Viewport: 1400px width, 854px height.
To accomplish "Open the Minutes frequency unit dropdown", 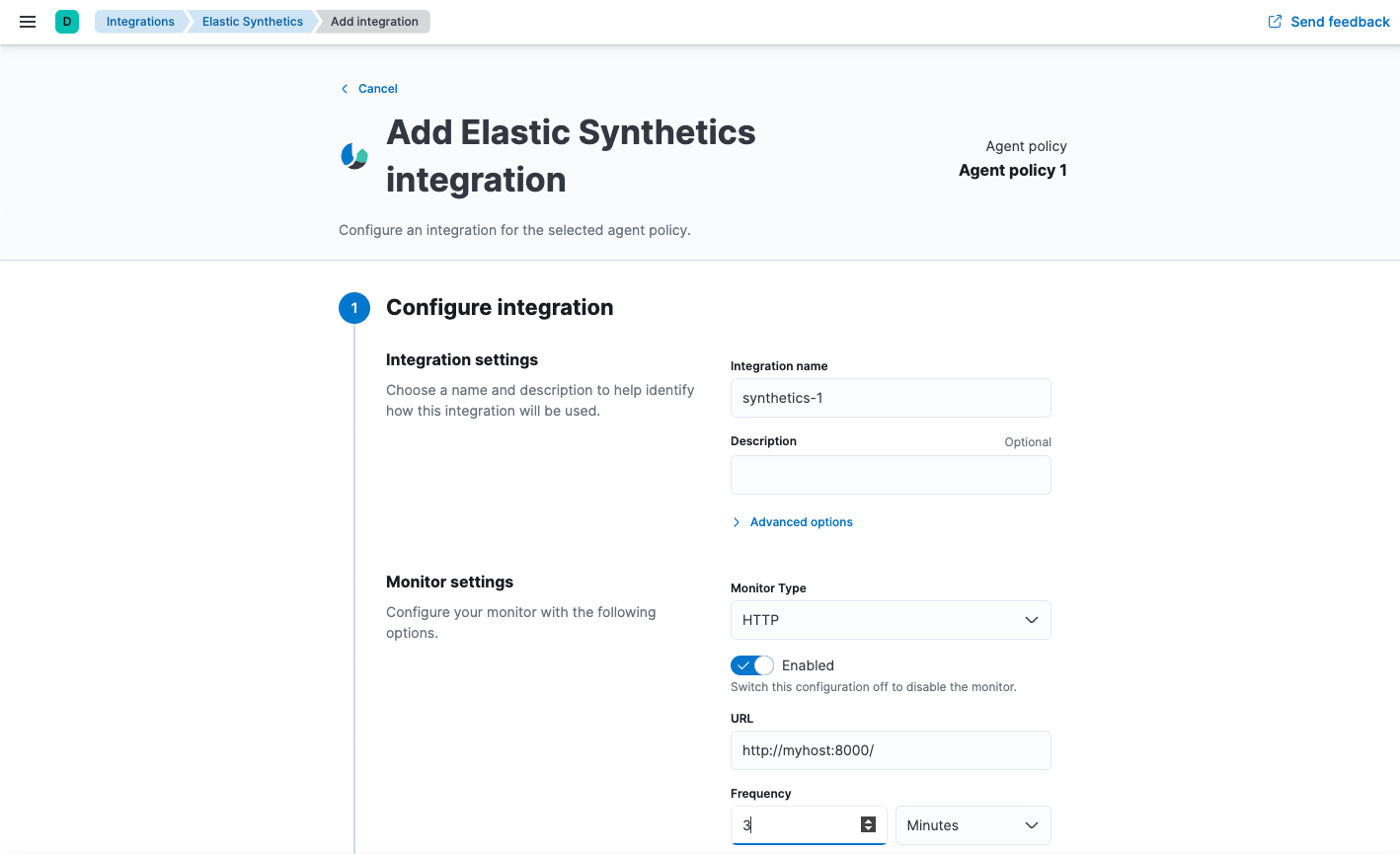I will click(972, 824).
